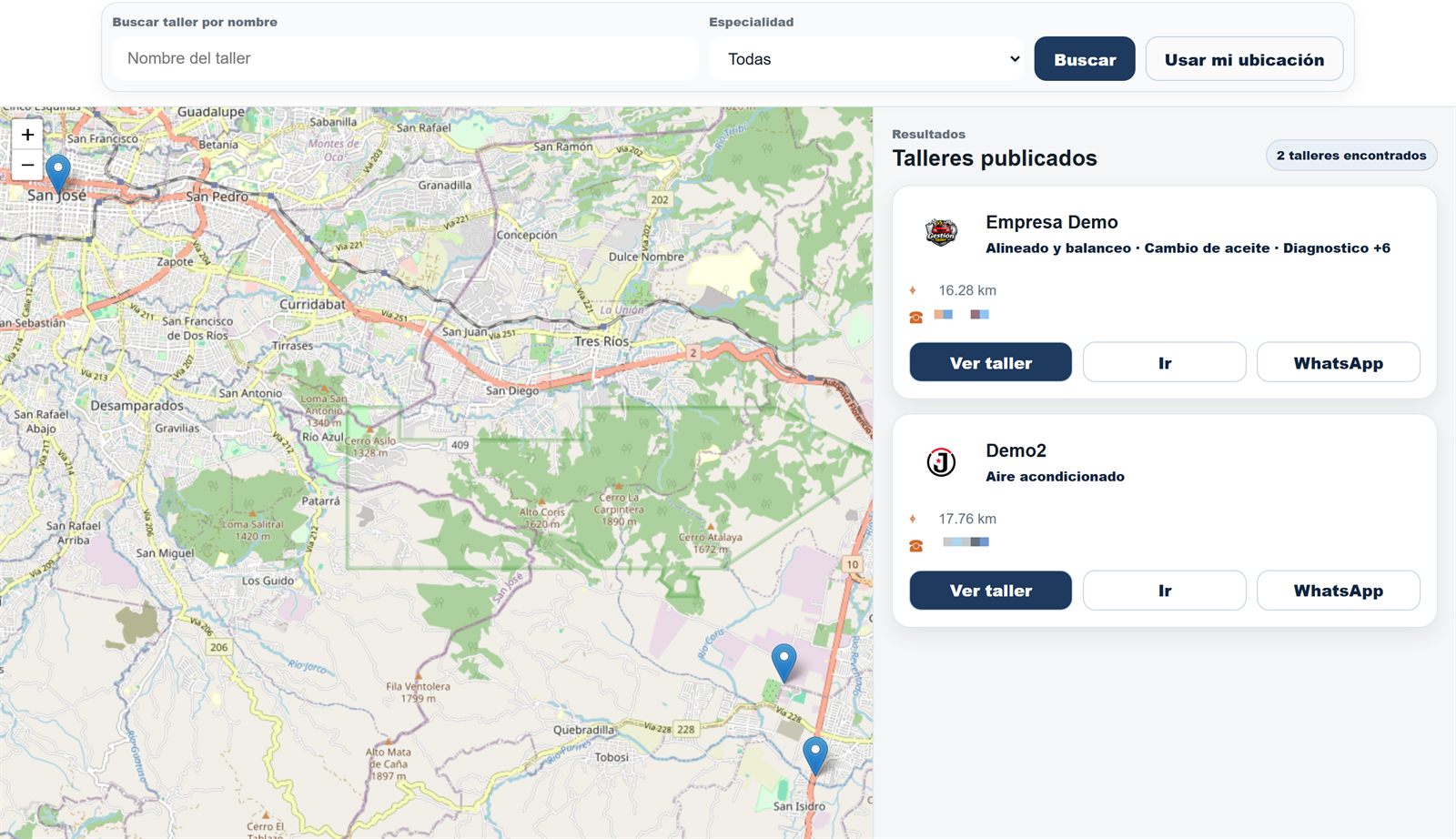
Task: Click Curridabat label on the map
Action: coord(312,304)
